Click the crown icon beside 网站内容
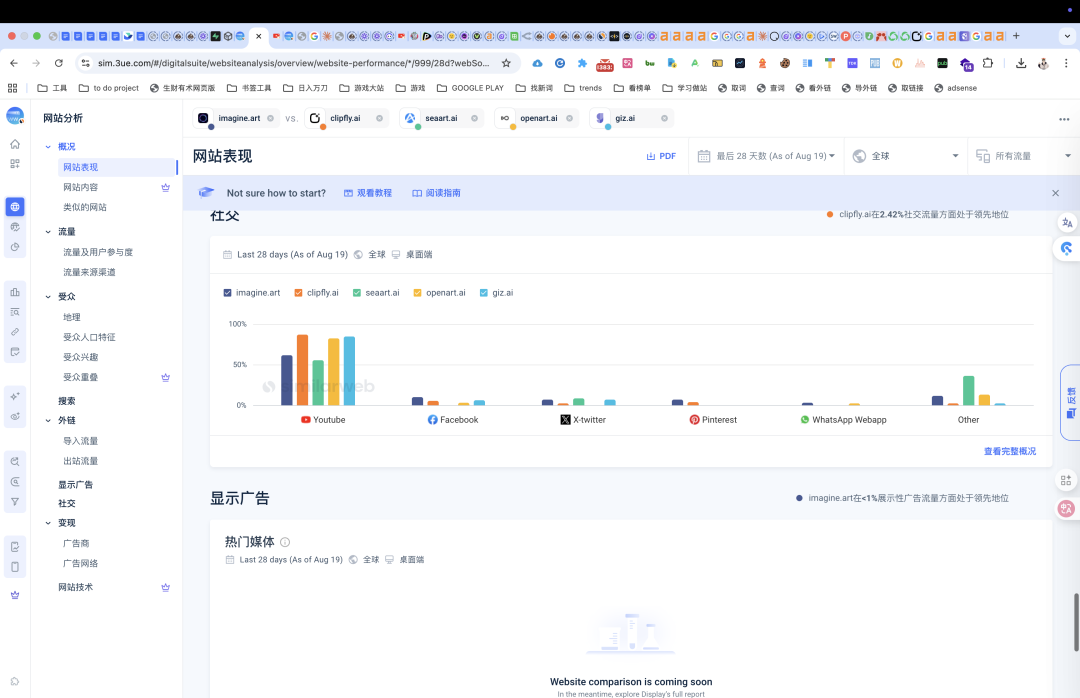The height and width of the screenshot is (698, 1080). pyautogui.click(x=165, y=187)
